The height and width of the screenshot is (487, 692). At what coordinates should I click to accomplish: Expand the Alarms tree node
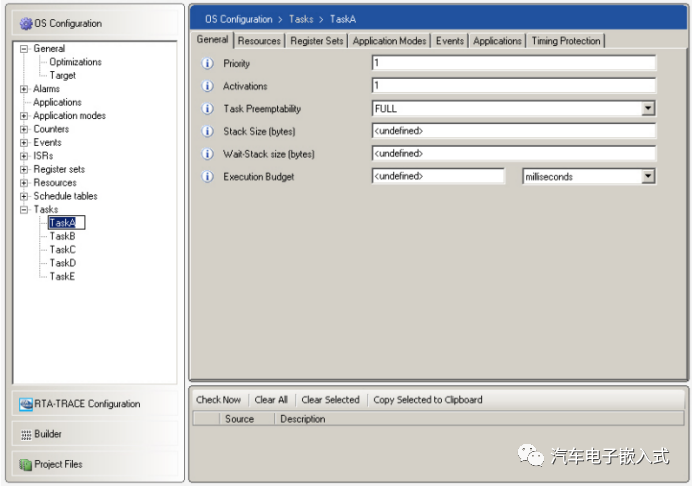tap(24, 89)
